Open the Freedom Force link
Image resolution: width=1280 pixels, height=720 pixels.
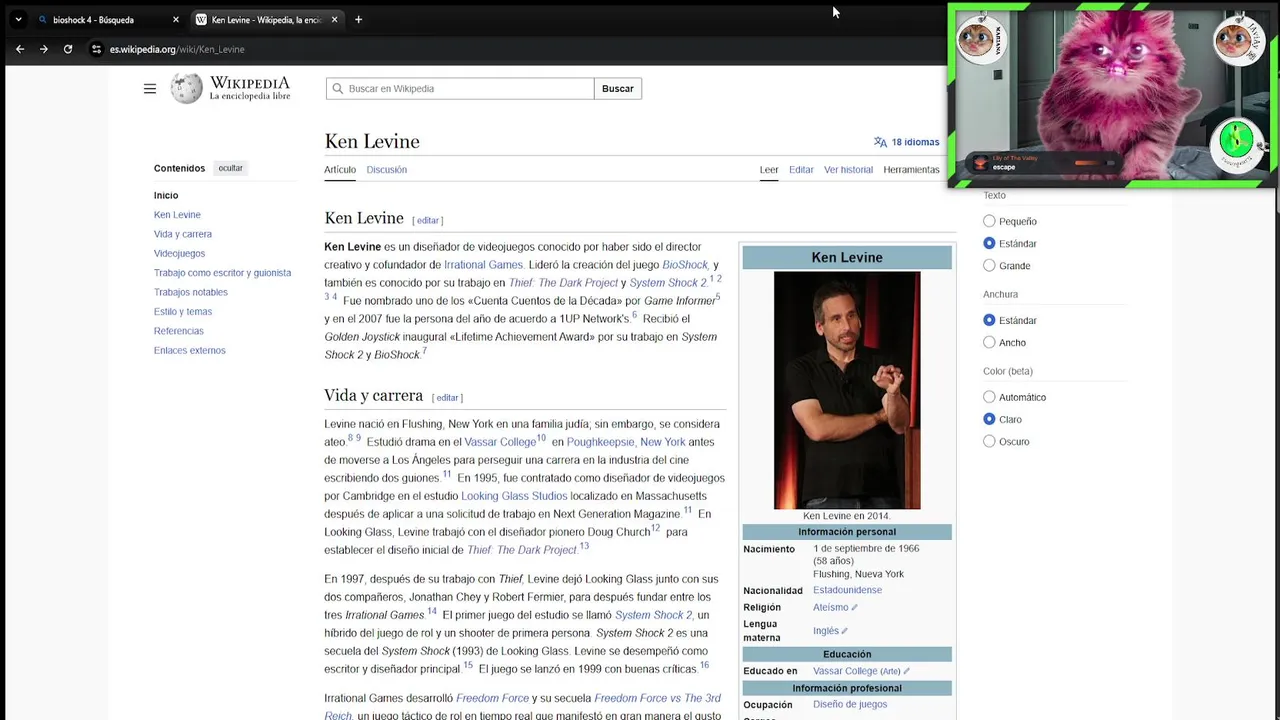pos(493,698)
